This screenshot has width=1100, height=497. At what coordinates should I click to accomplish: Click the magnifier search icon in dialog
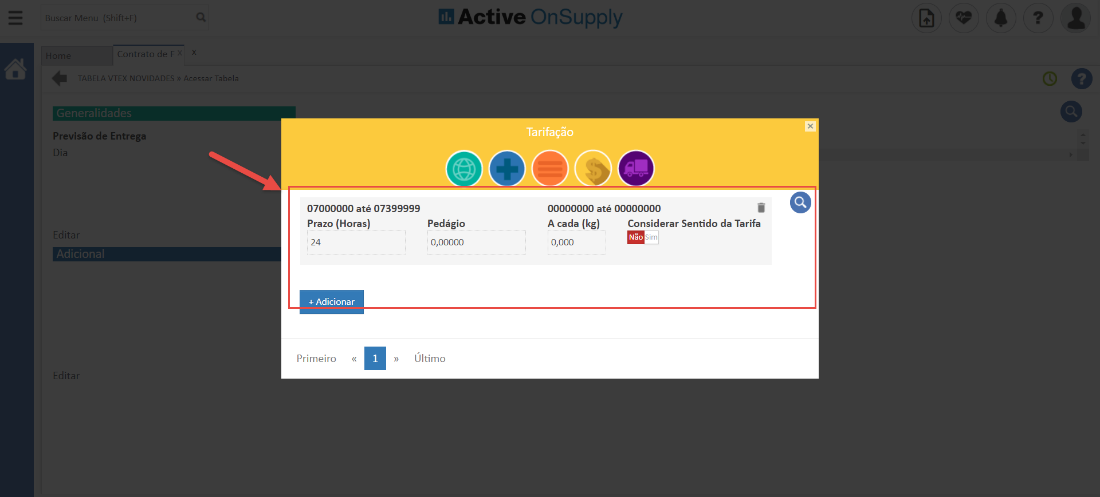[800, 203]
